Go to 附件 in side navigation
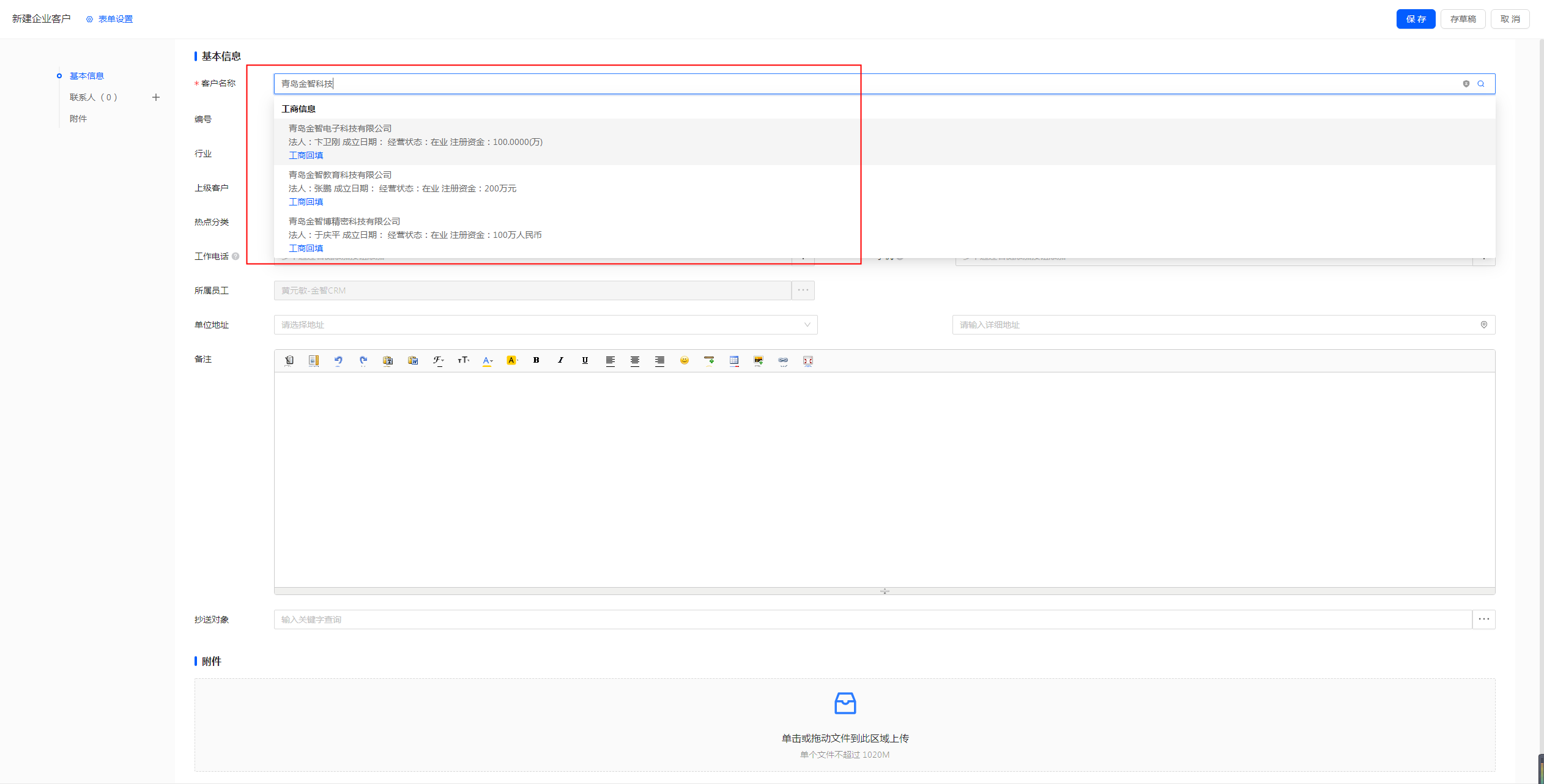Image resolution: width=1544 pixels, height=784 pixels. pyautogui.click(x=78, y=119)
